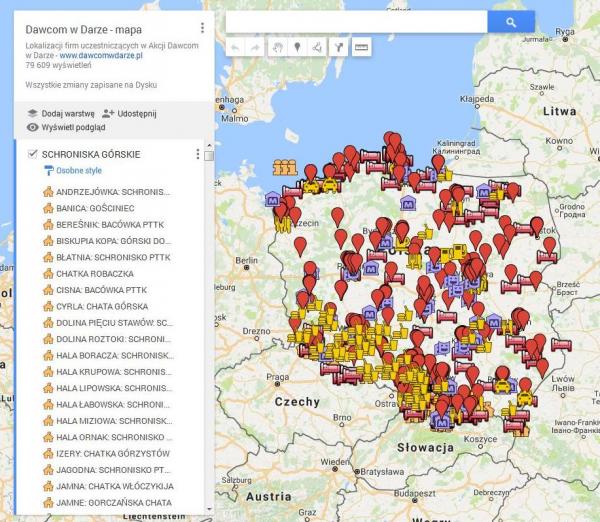Viewport: 600px width, 522px height.
Task: Select JAGODNA: SCHRONISKO entry
Action: 113,470
